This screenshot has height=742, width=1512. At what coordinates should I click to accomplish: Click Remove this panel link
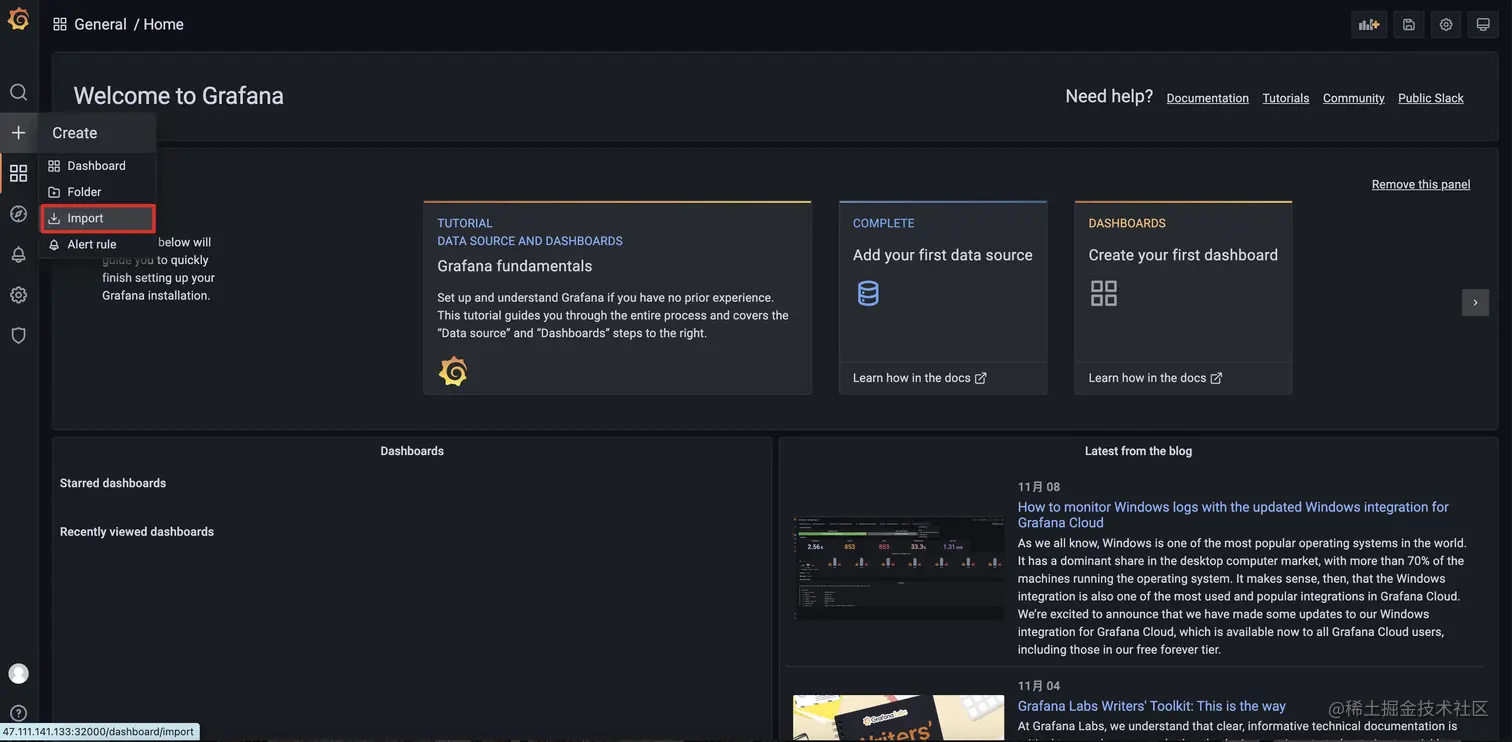click(1421, 184)
